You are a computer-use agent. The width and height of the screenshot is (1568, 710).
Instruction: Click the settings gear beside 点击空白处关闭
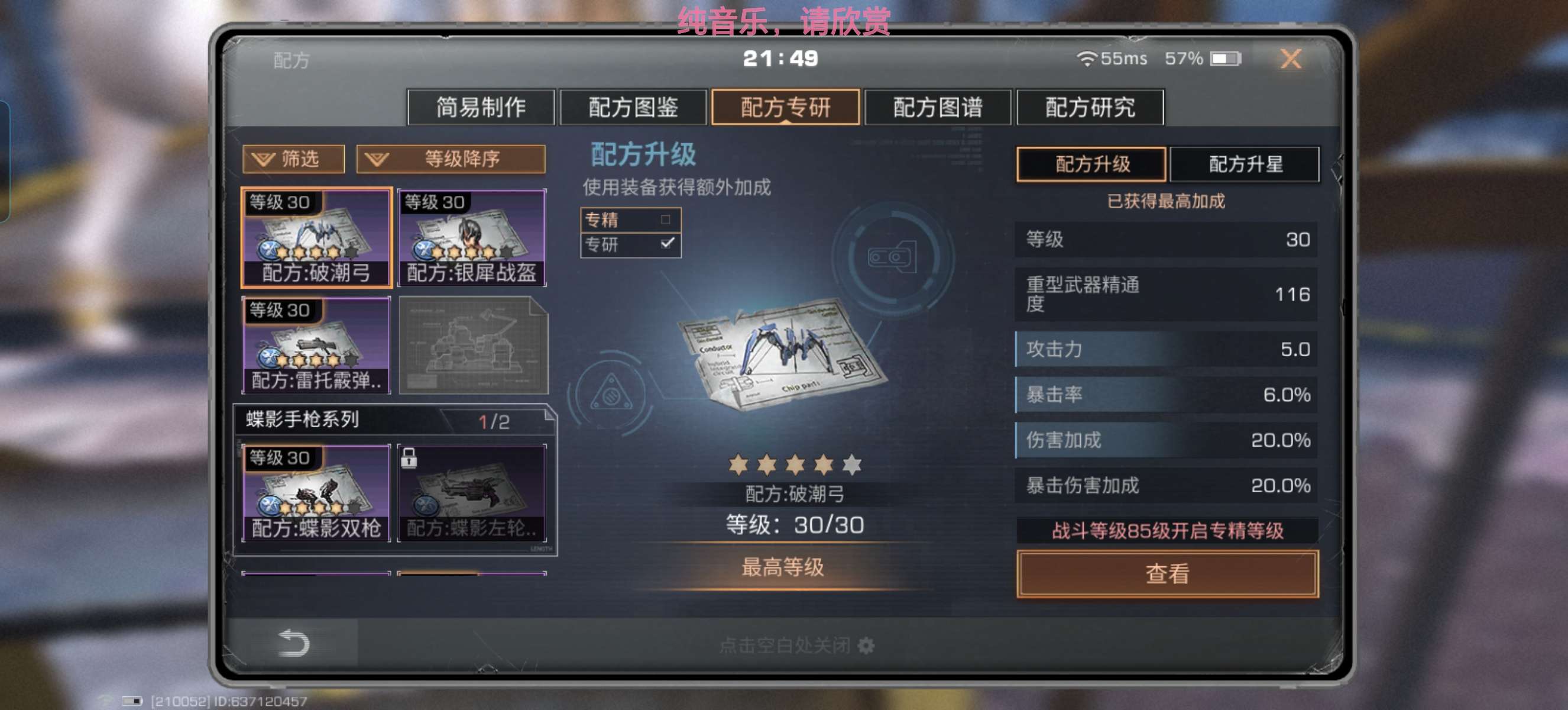866,645
